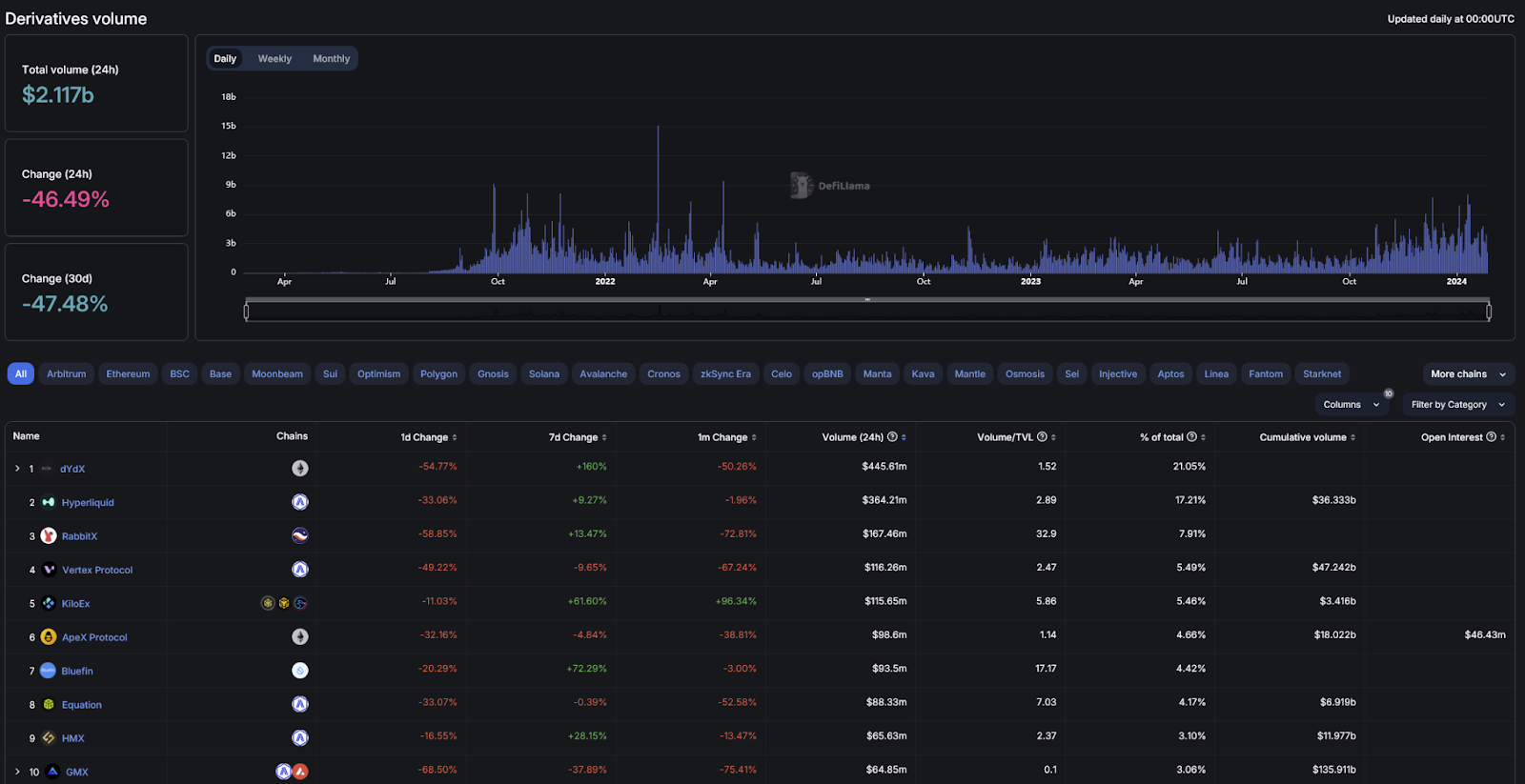The height and width of the screenshot is (784, 1525).
Task: Click the Volume/TVL help icon
Action: [1042, 437]
